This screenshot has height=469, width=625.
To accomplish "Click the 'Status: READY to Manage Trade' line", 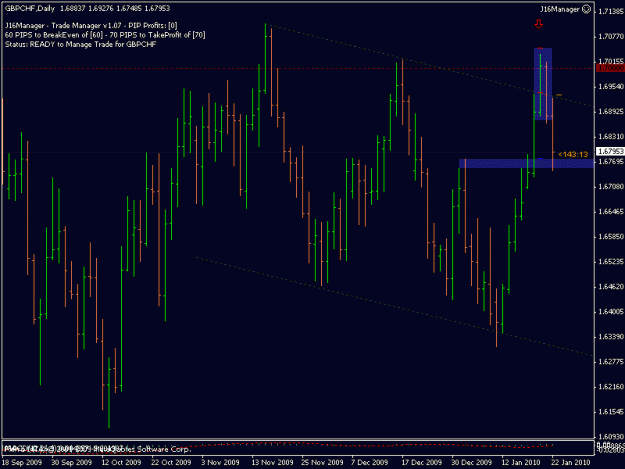I will [x=81, y=44].
